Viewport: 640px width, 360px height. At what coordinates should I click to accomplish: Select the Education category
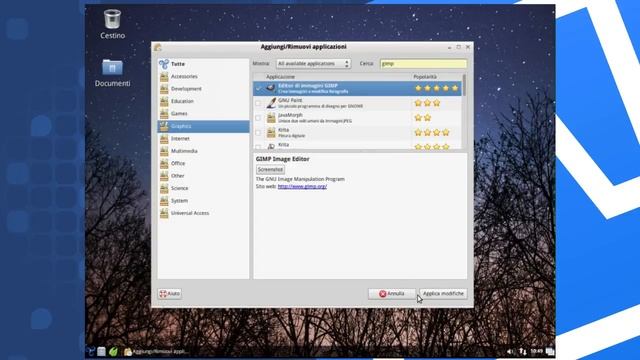(204, 101)
